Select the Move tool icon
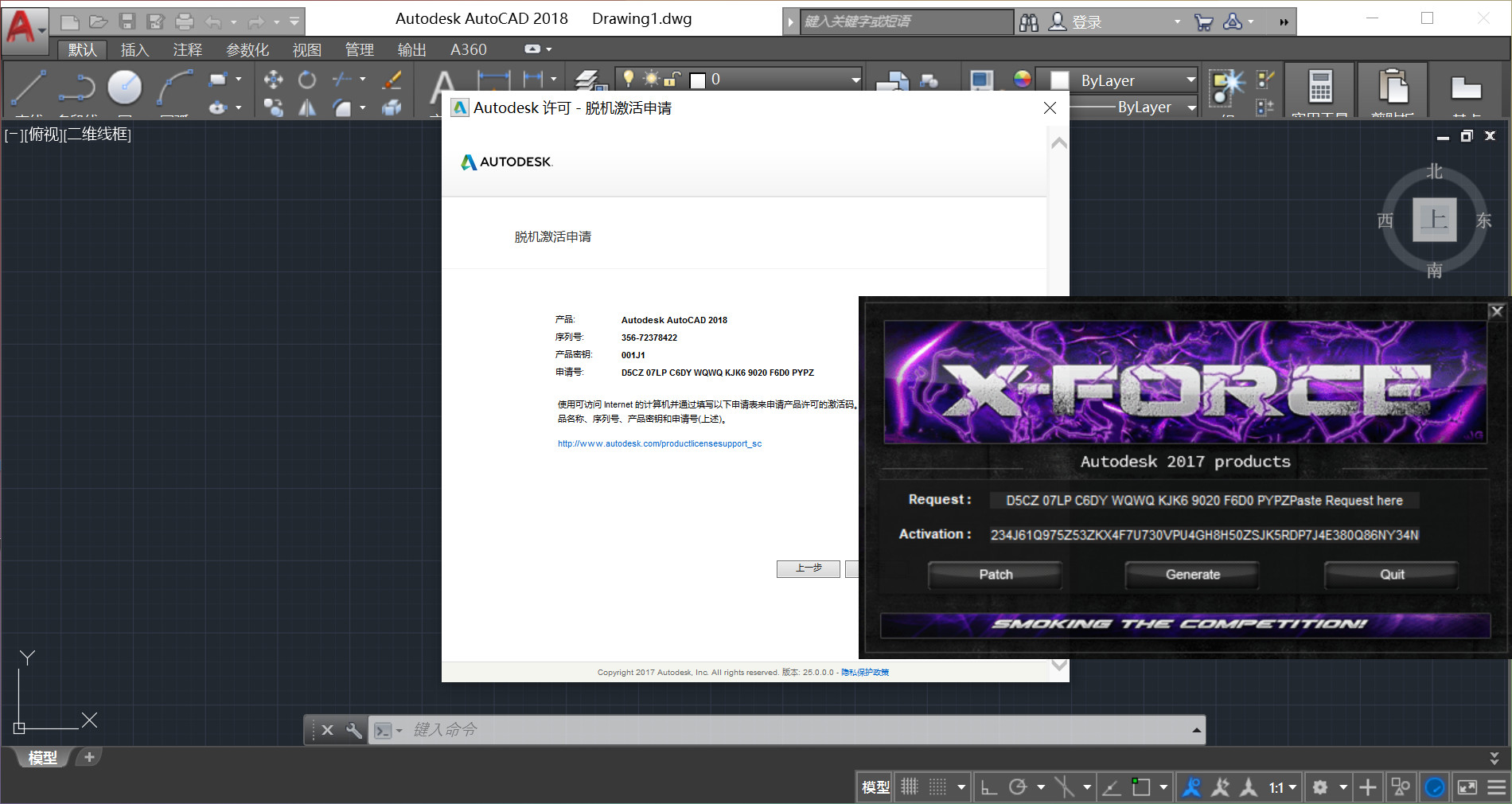Viewport: 1512px width, 804px height. (273, 79)
